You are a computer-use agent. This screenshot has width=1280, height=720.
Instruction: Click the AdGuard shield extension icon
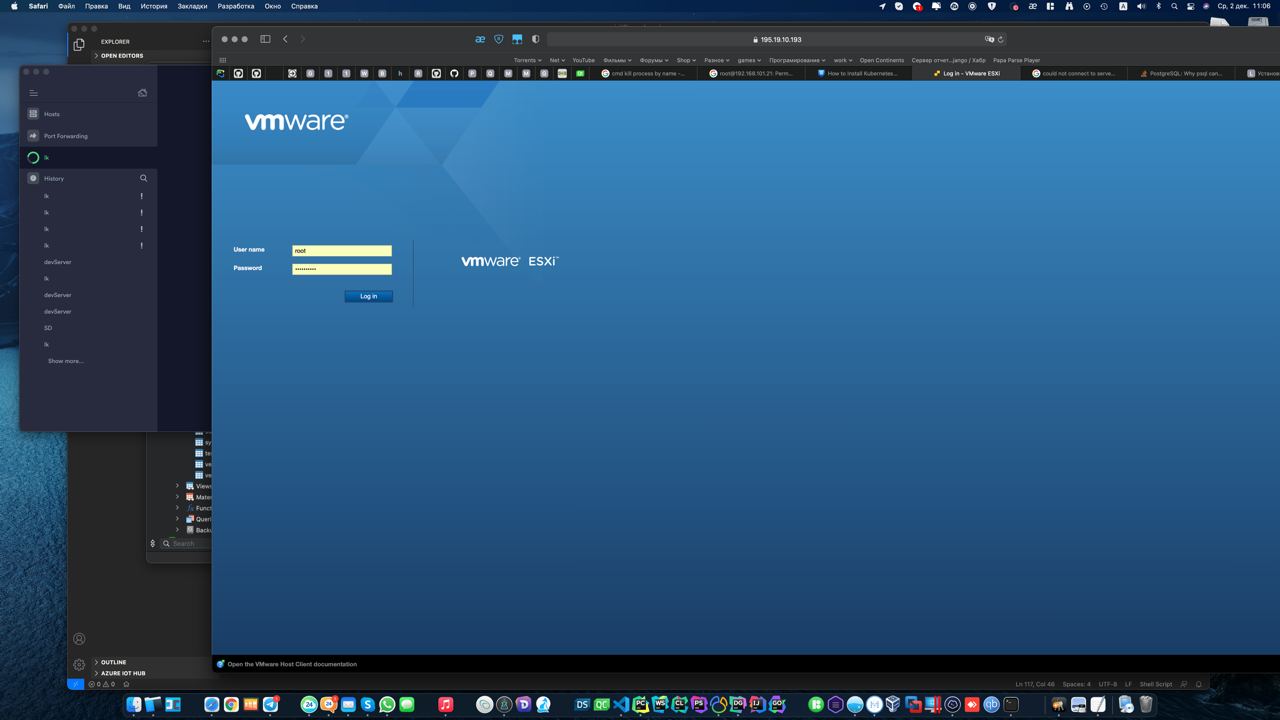[x=499, y=39]
